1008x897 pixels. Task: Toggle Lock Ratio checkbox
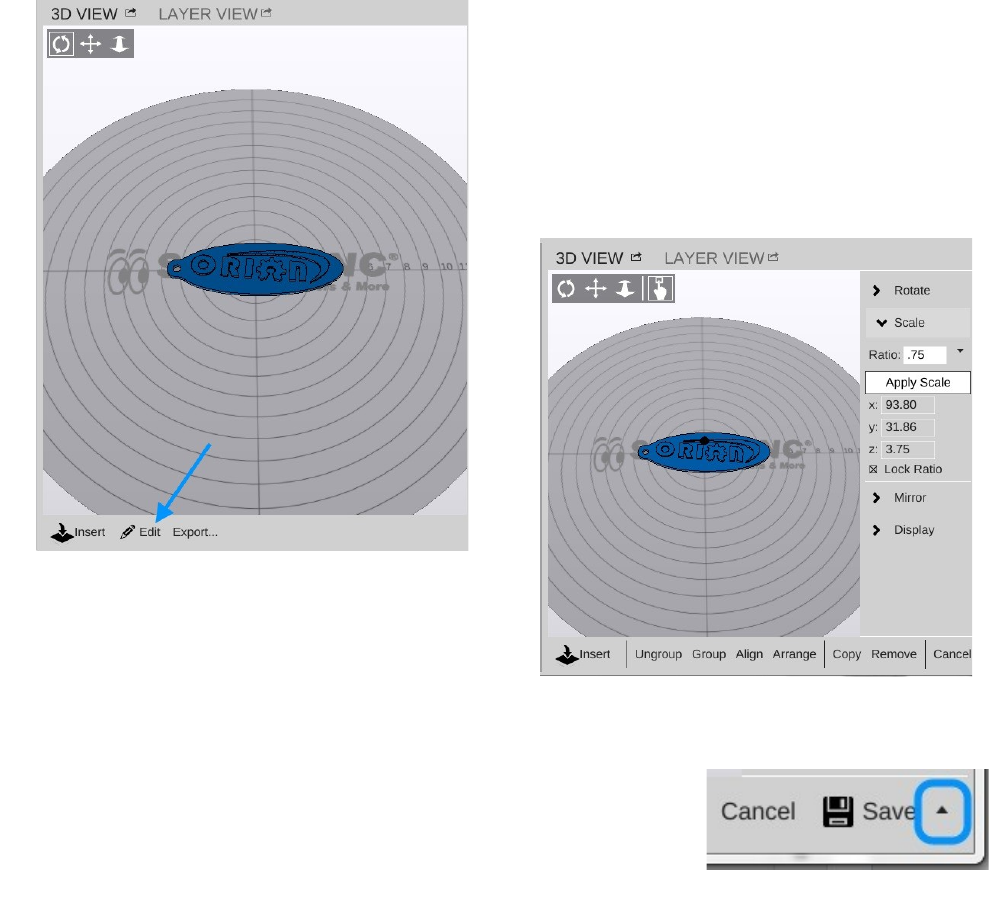tap(873, 469)
